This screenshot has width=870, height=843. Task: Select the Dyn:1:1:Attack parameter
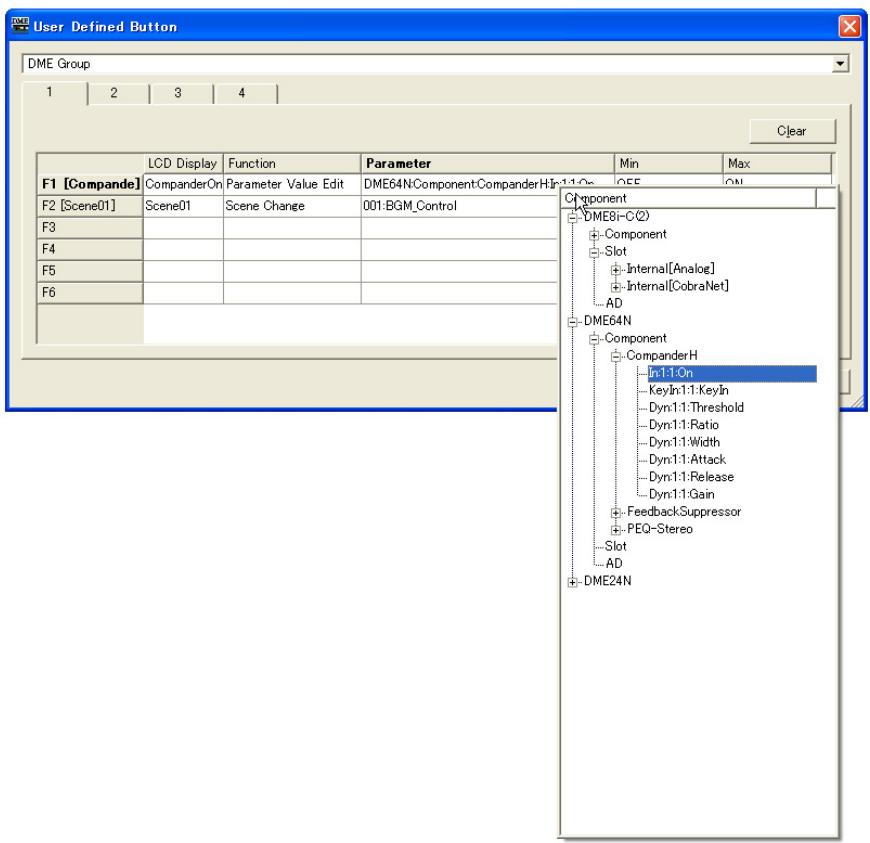pyautogui.click(x=687, y=459)
